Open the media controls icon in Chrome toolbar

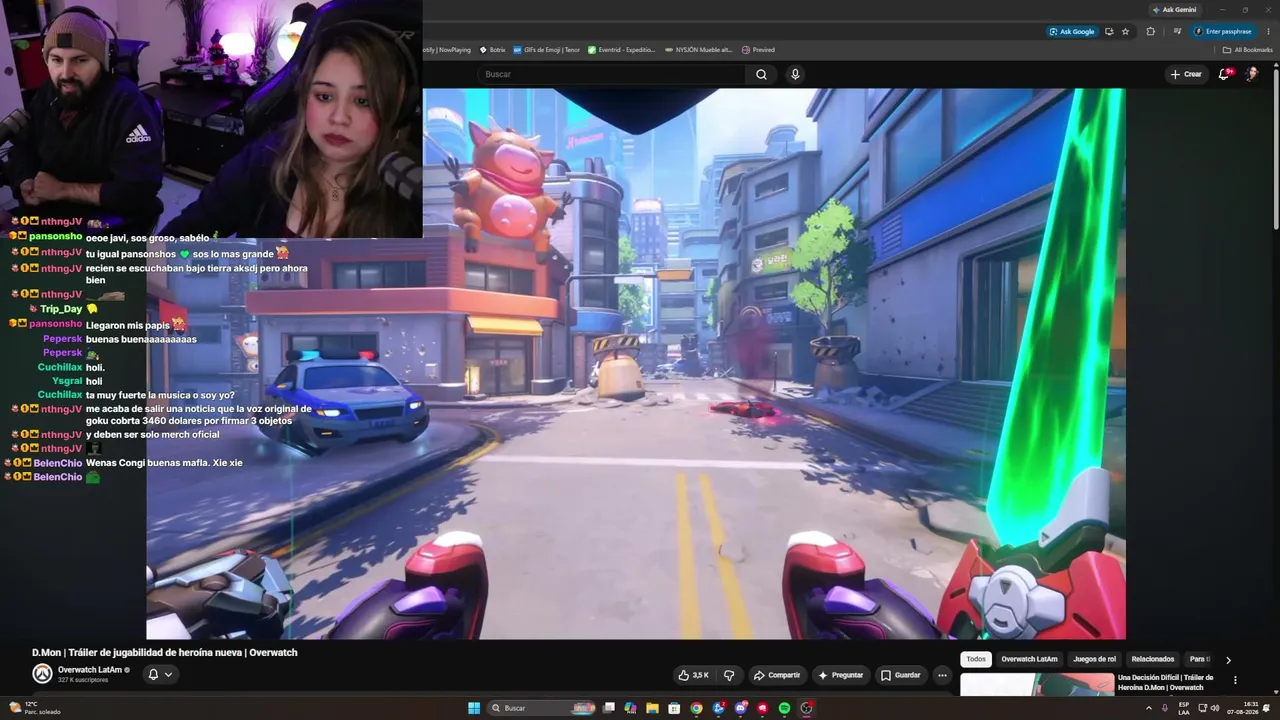click(1177, 31)
